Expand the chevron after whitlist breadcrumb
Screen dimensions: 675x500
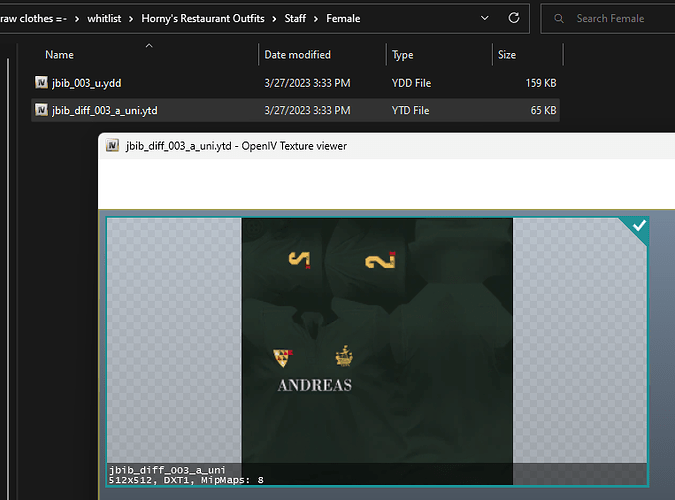click(x=131, y=19)
